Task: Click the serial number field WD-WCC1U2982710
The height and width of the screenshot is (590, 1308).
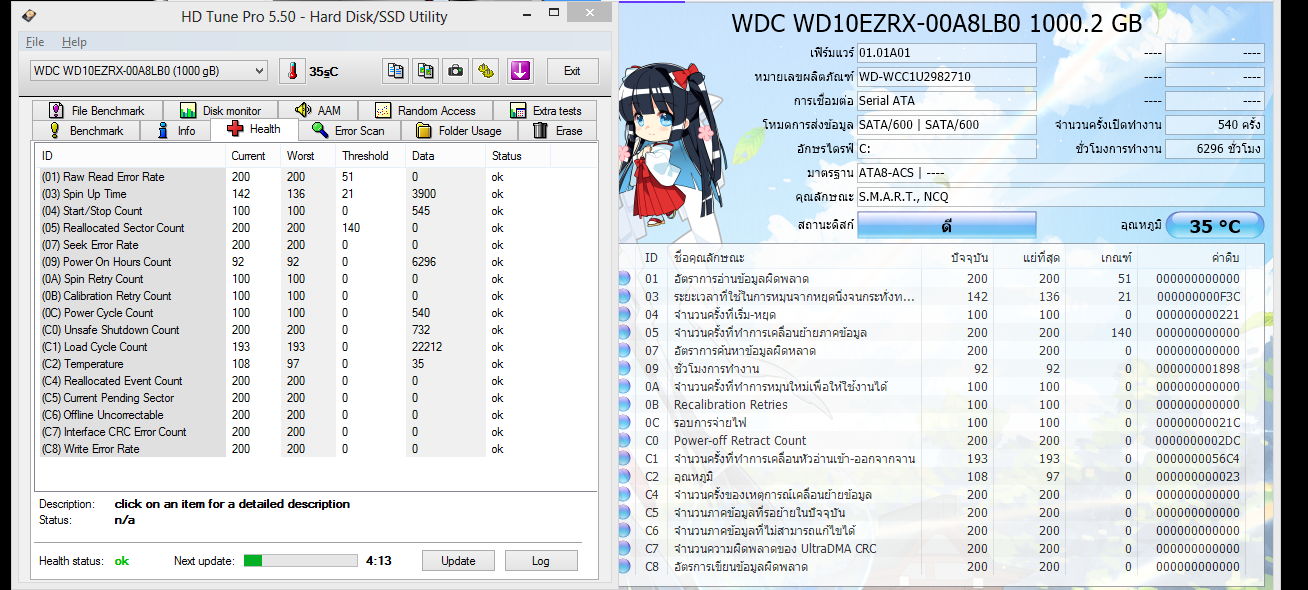Action: (947, 76)
